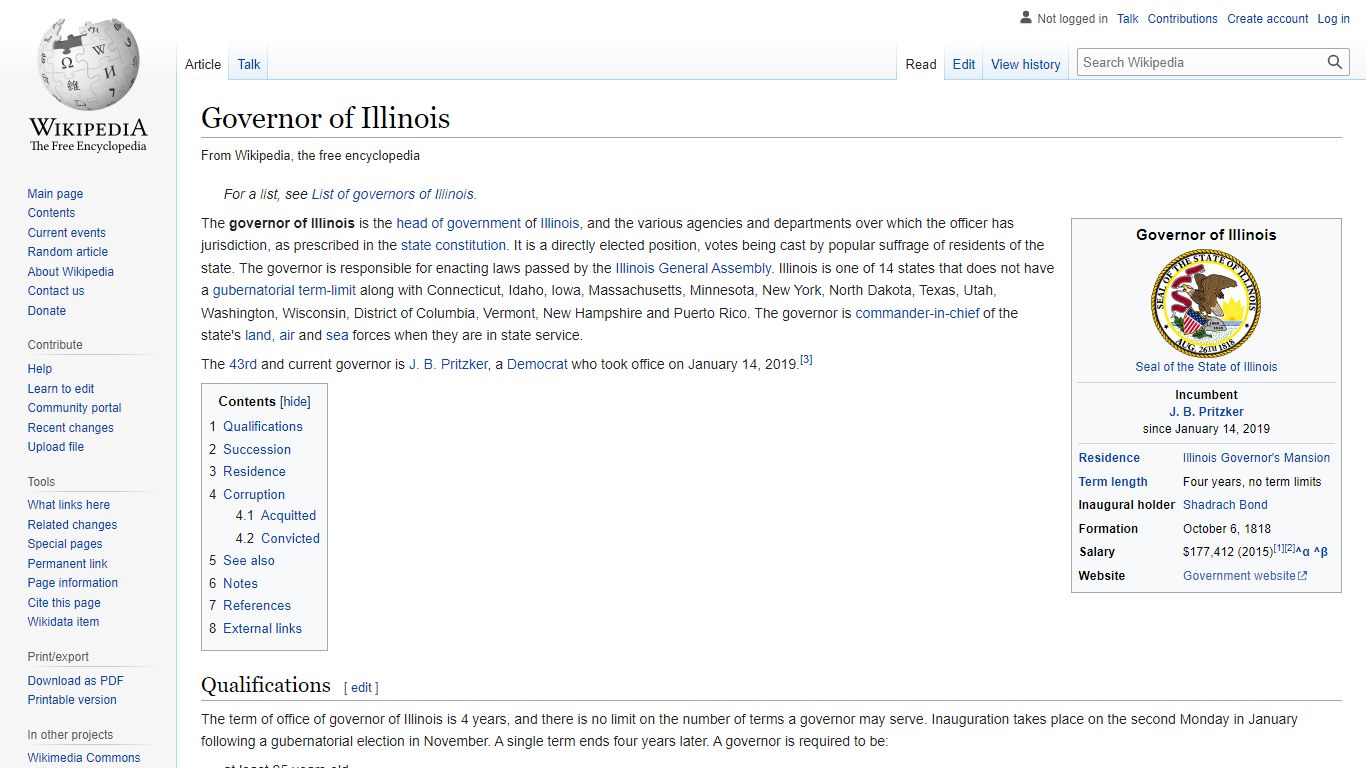This screenshot has width=1366, height=768.
Task: Download the article as PDF
Action: (x=75, y=681)
